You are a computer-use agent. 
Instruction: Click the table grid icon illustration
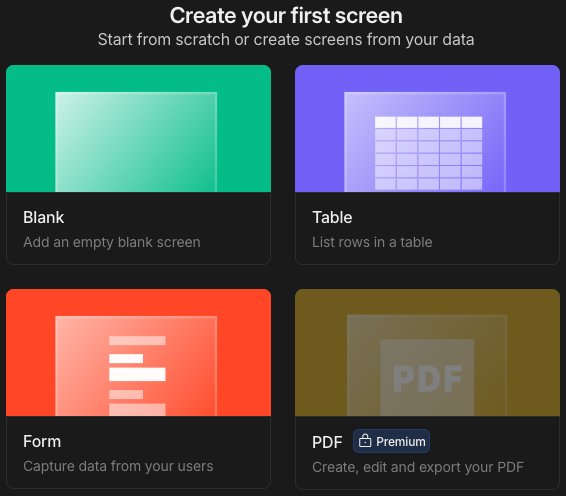[x=428, y=153]
